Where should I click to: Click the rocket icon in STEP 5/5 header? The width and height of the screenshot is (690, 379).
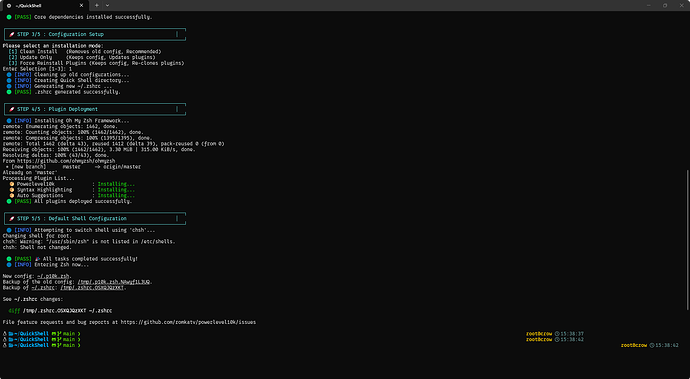click(12, 218)
